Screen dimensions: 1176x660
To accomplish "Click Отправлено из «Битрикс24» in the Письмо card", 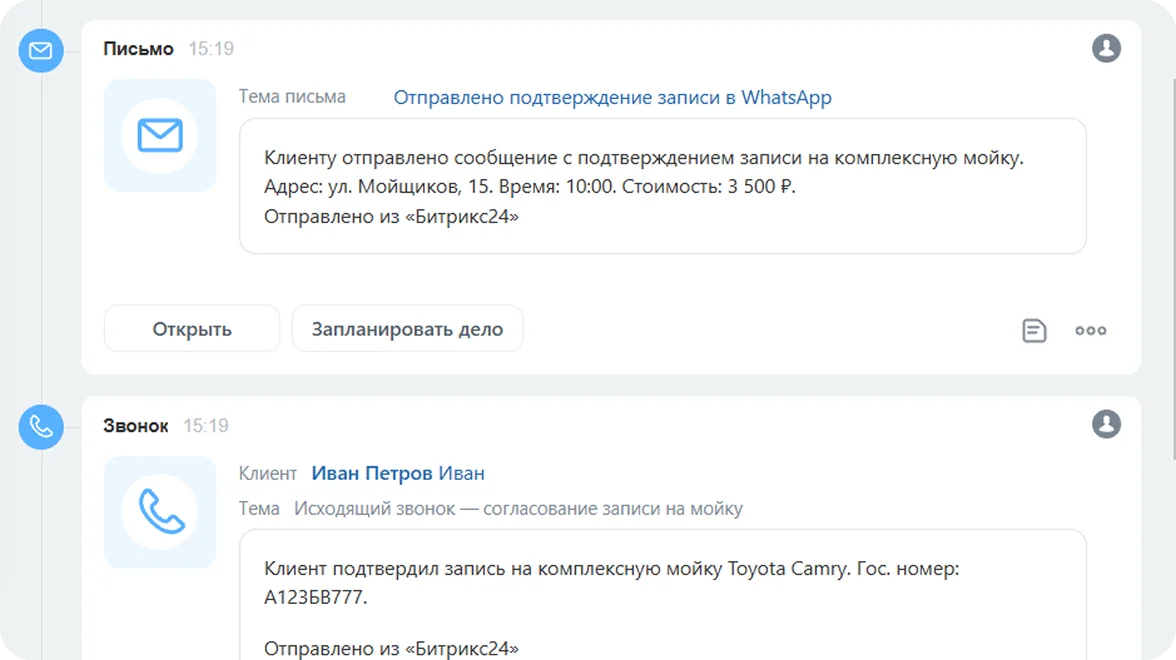I will 391,217.
